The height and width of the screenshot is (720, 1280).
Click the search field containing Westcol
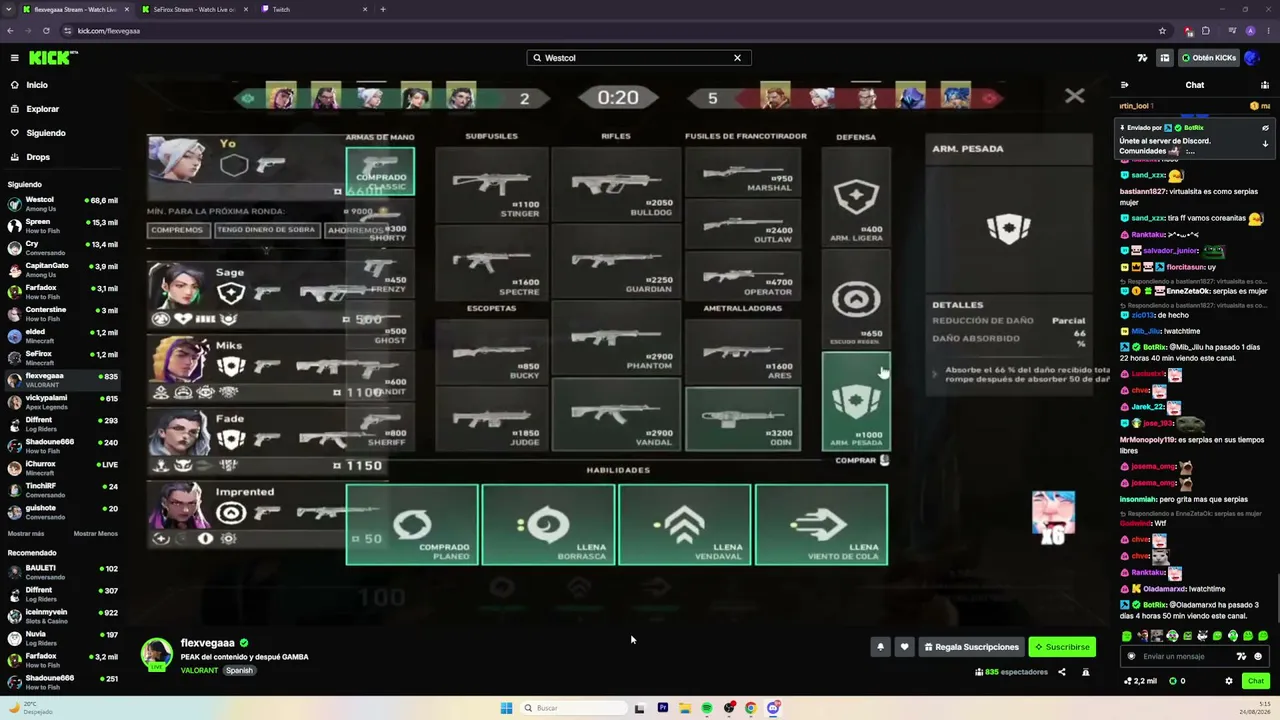[x=639, y=58]
